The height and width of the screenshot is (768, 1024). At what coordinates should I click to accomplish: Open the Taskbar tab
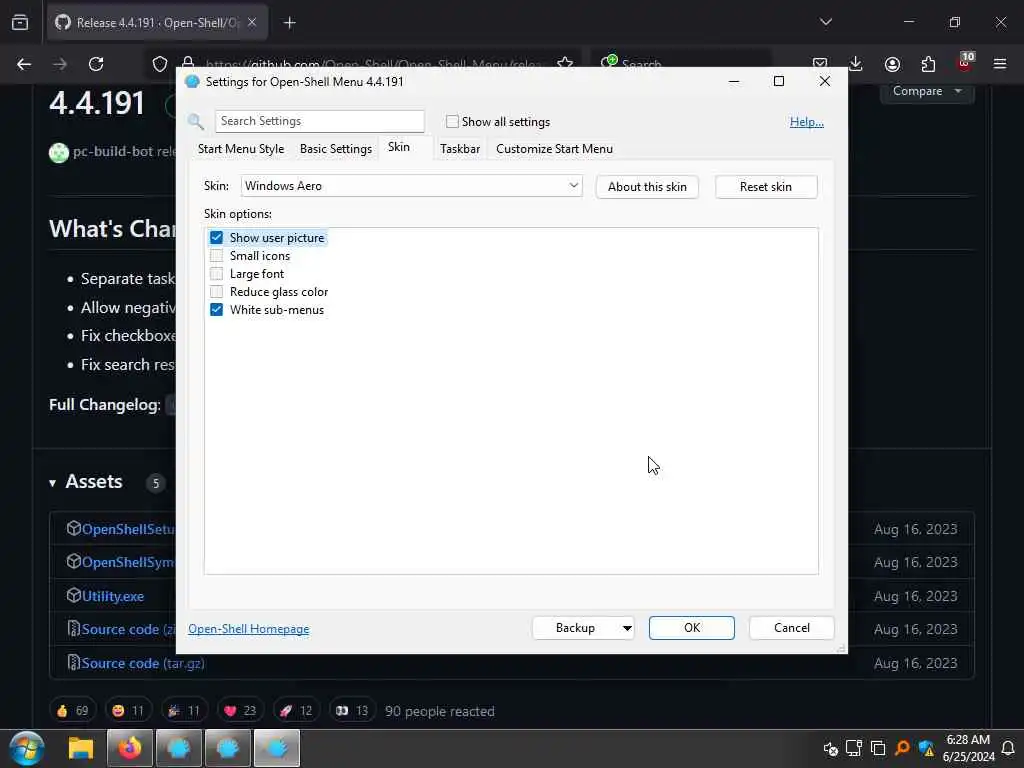460,149
